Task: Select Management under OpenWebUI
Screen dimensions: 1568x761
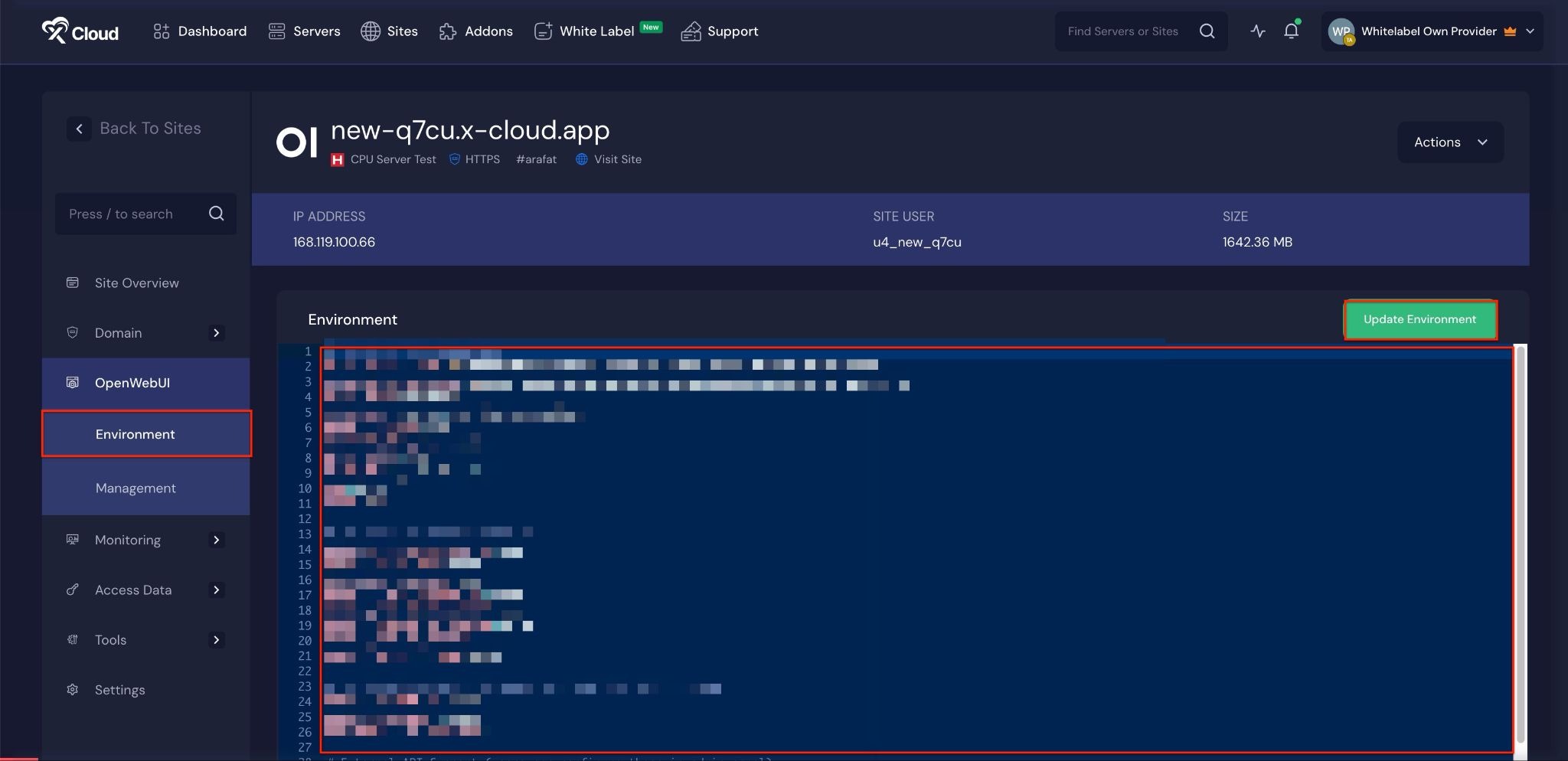Action: pyautogui.click(x=136, y=488)
